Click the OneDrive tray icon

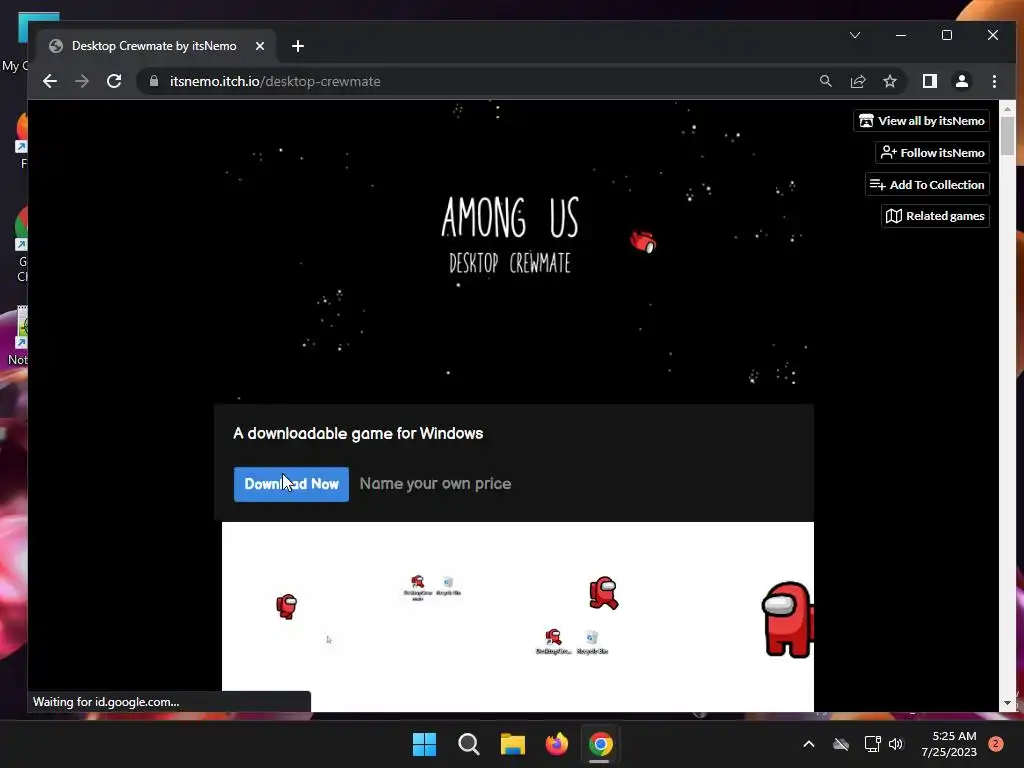point(840,744)
